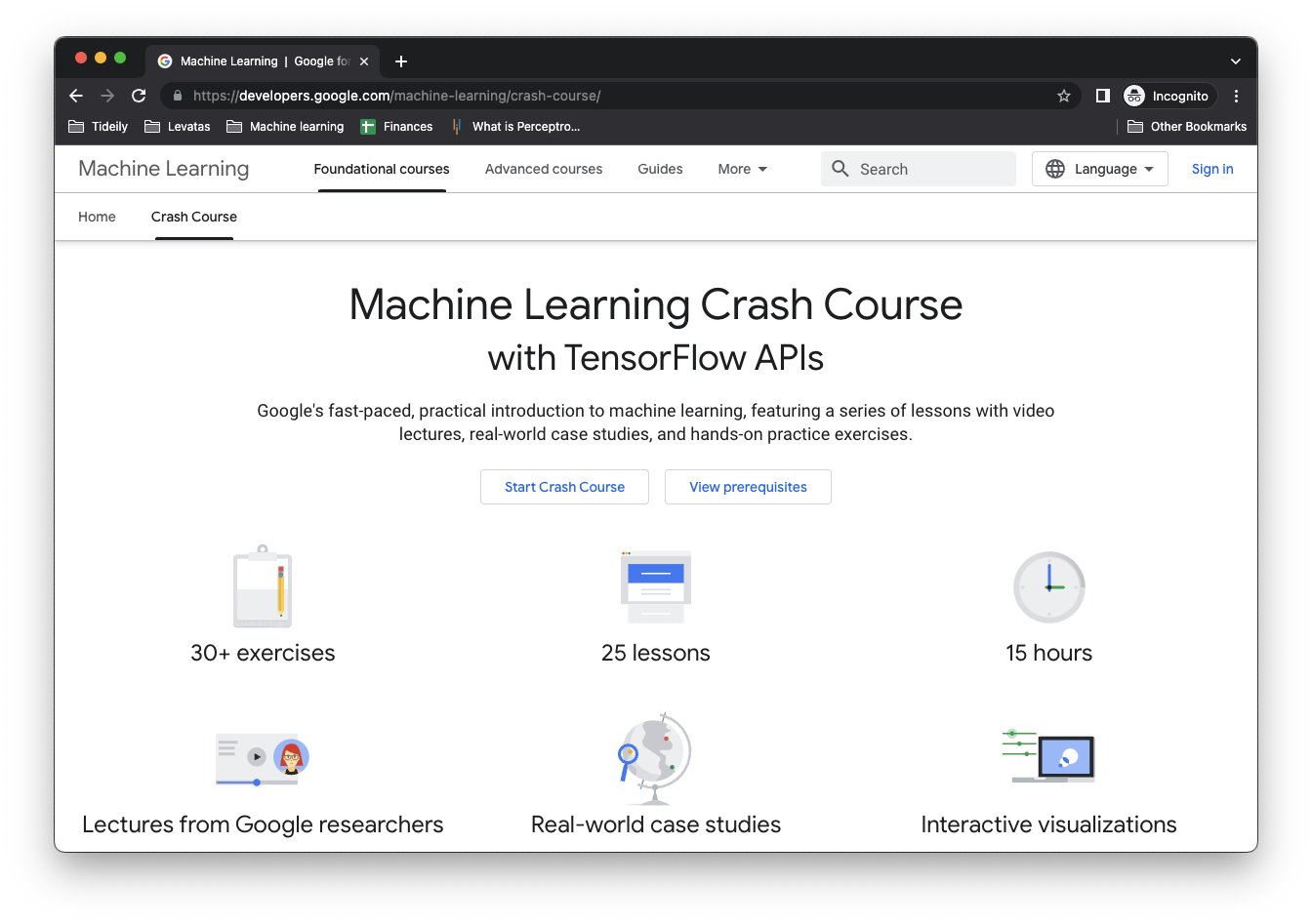Expand the More dropdown menu
This screenshot has height=924, width=1312.
click(743, 169)
